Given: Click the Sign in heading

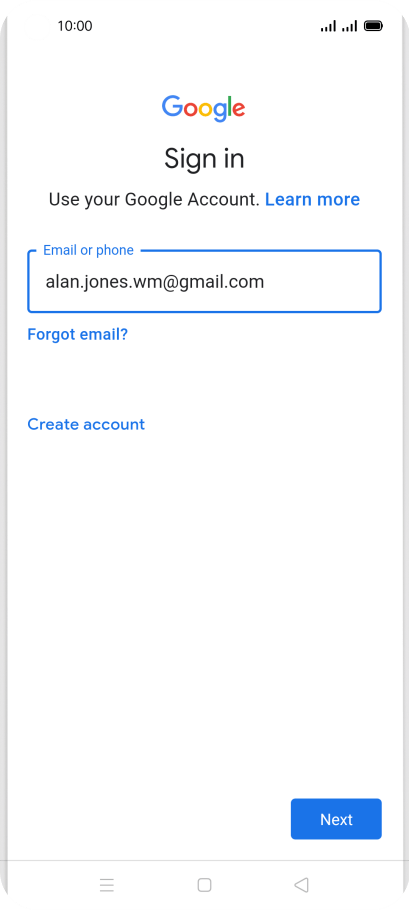Looking at the screenshot, I should 204,158.
